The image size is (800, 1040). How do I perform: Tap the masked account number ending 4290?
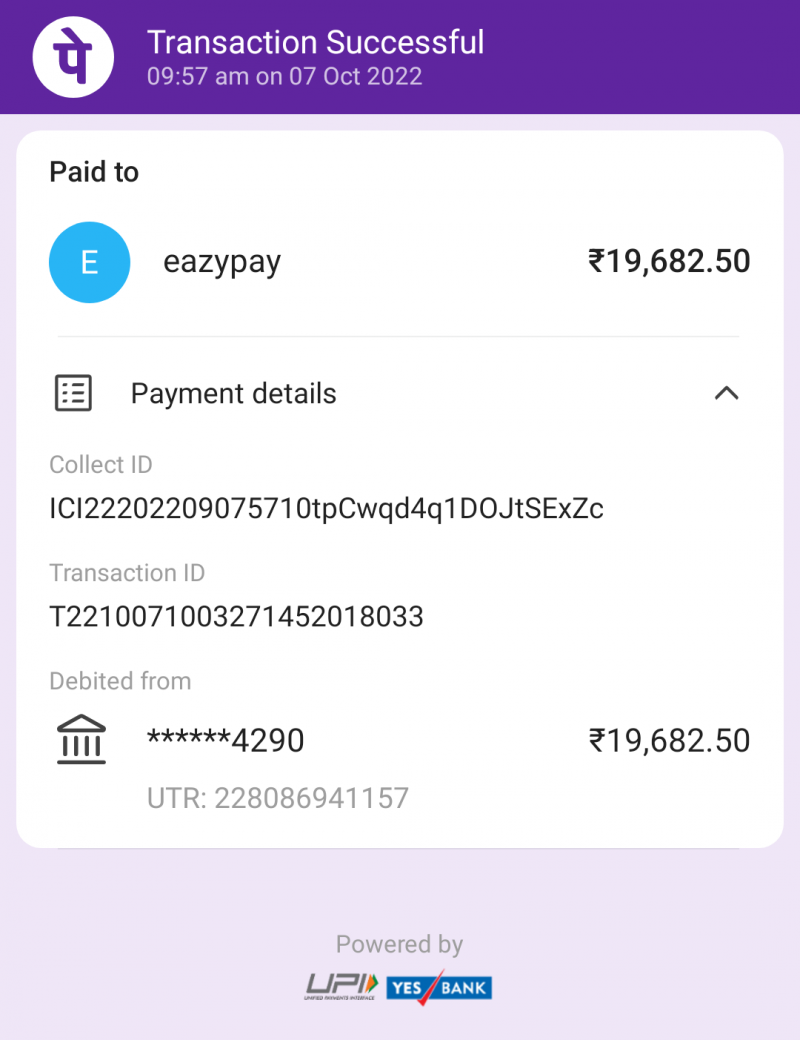click(x=225, y=741)
